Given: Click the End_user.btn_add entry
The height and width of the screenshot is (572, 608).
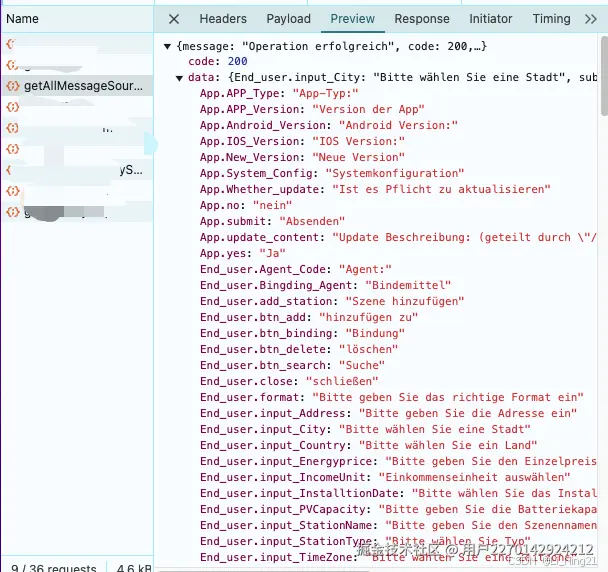Looking at the screenshot, I should pos(309,317).
